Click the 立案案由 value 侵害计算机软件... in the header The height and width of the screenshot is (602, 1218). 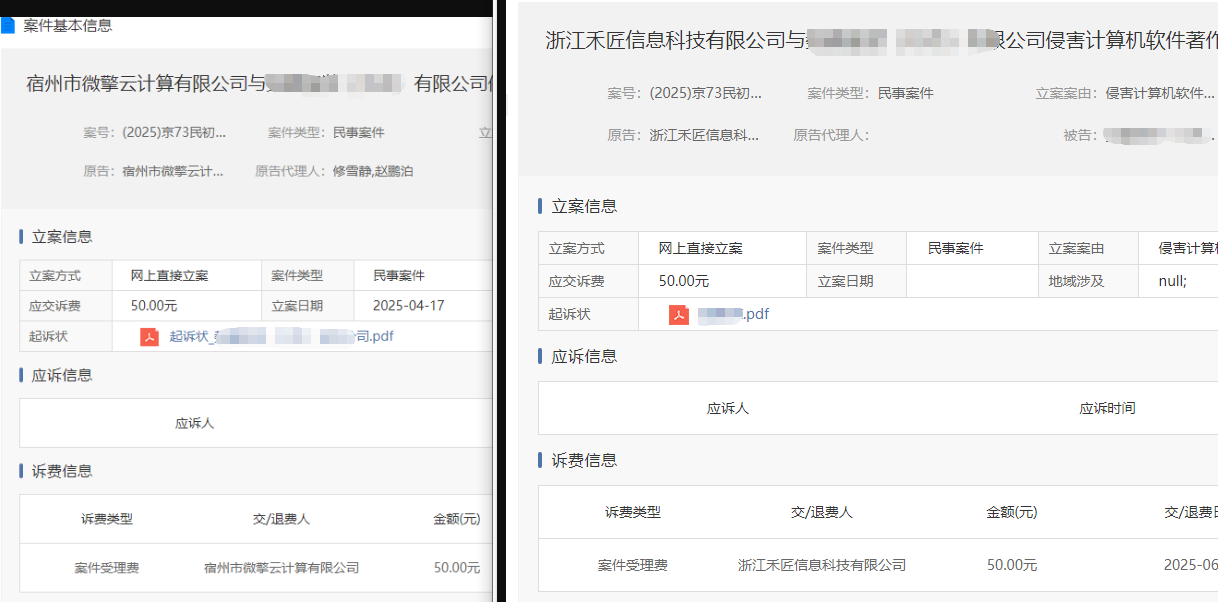[x=1160, y=93]
